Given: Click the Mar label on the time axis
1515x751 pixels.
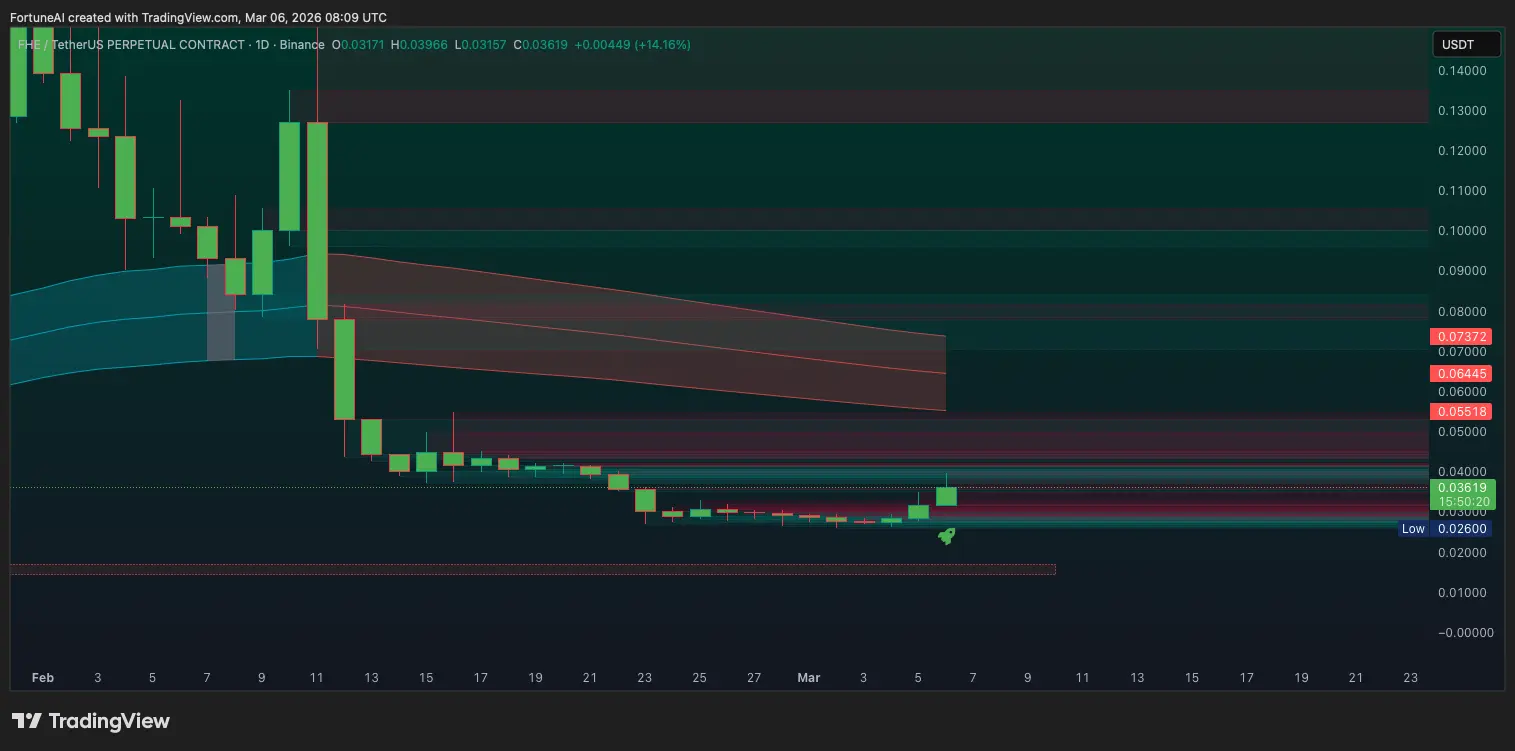Looking at the screenshot, I should (x=809, y=677).
